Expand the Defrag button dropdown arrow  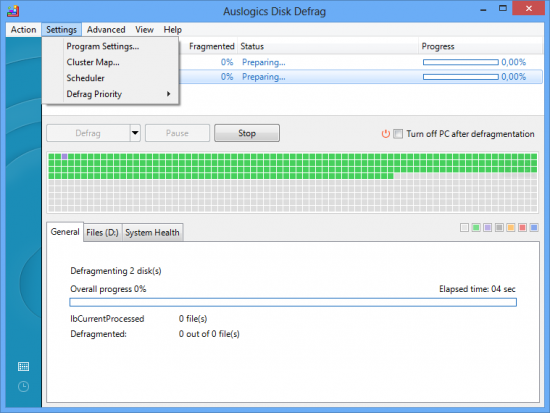coord(135,133)
